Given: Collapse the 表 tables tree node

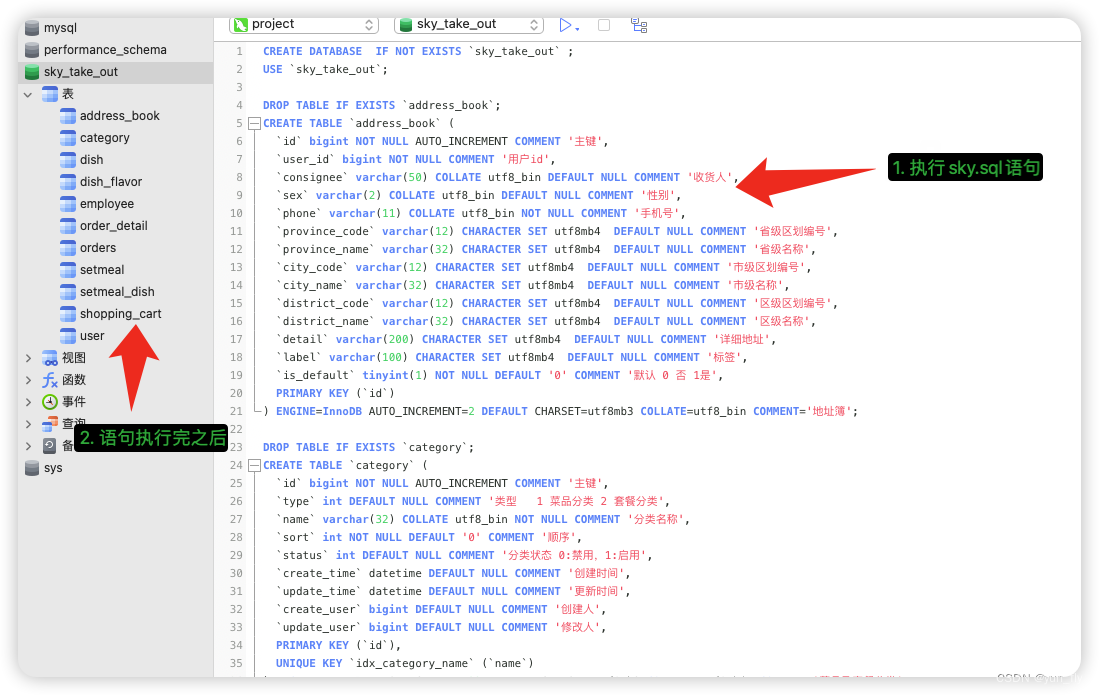Looking at the screenshot, I should [x=28, y=94].
